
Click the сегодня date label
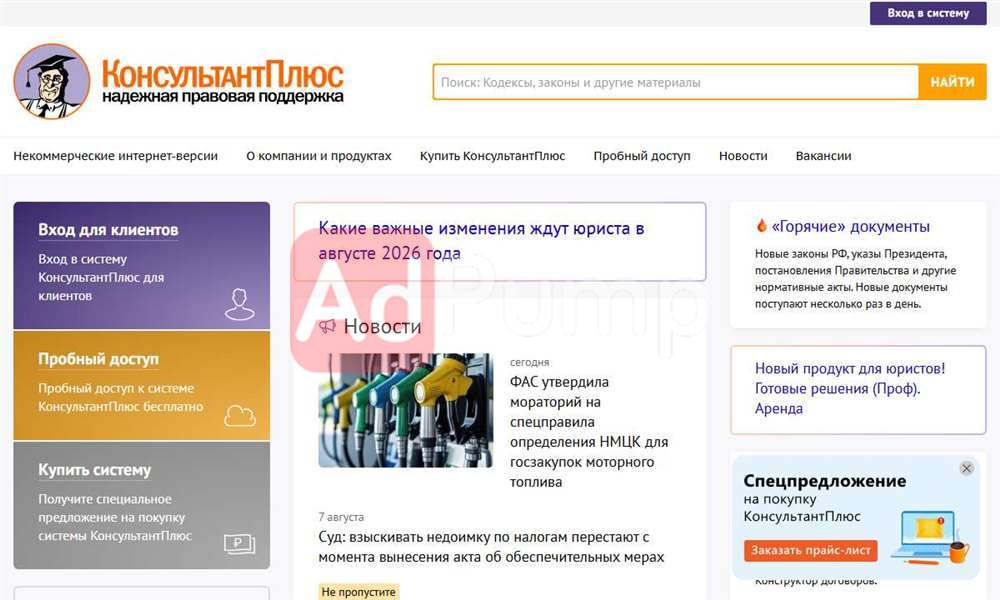pos(529,362)
